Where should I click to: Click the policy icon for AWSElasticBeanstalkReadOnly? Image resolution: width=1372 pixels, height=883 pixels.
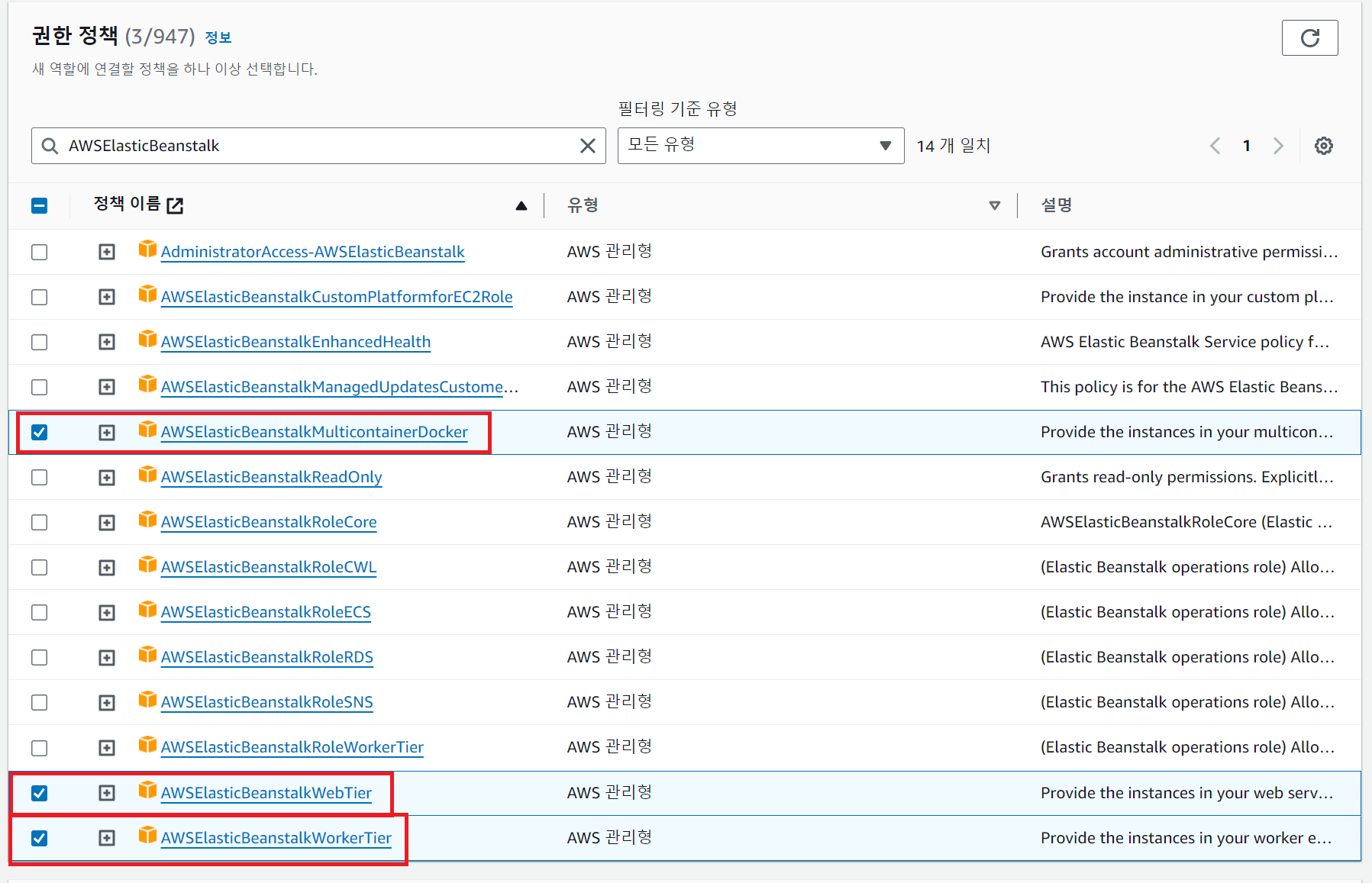click(147, 475)
